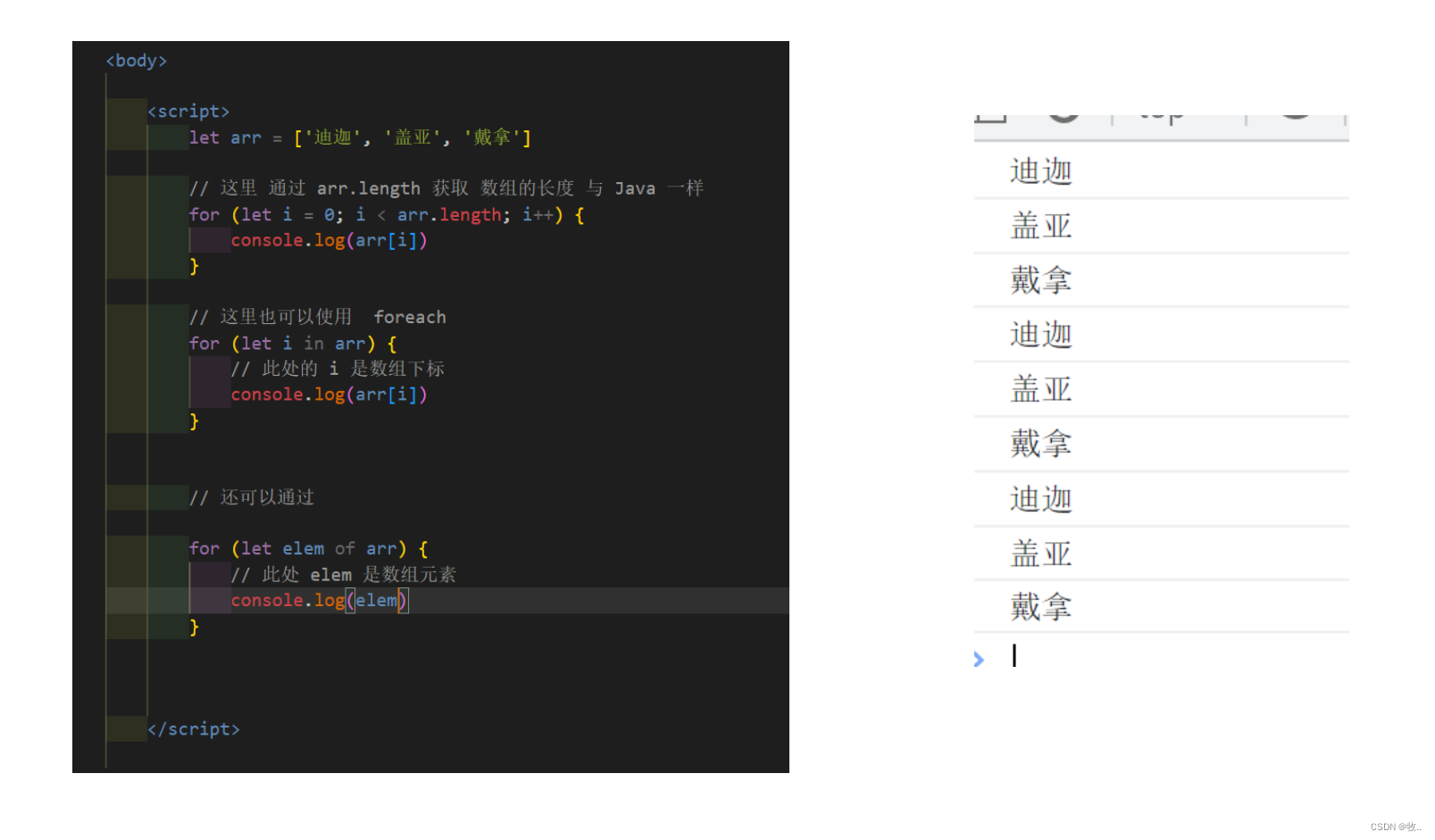Click the 'for (let elem of arr)' line
1435x840 pixels.
point(308,549)
